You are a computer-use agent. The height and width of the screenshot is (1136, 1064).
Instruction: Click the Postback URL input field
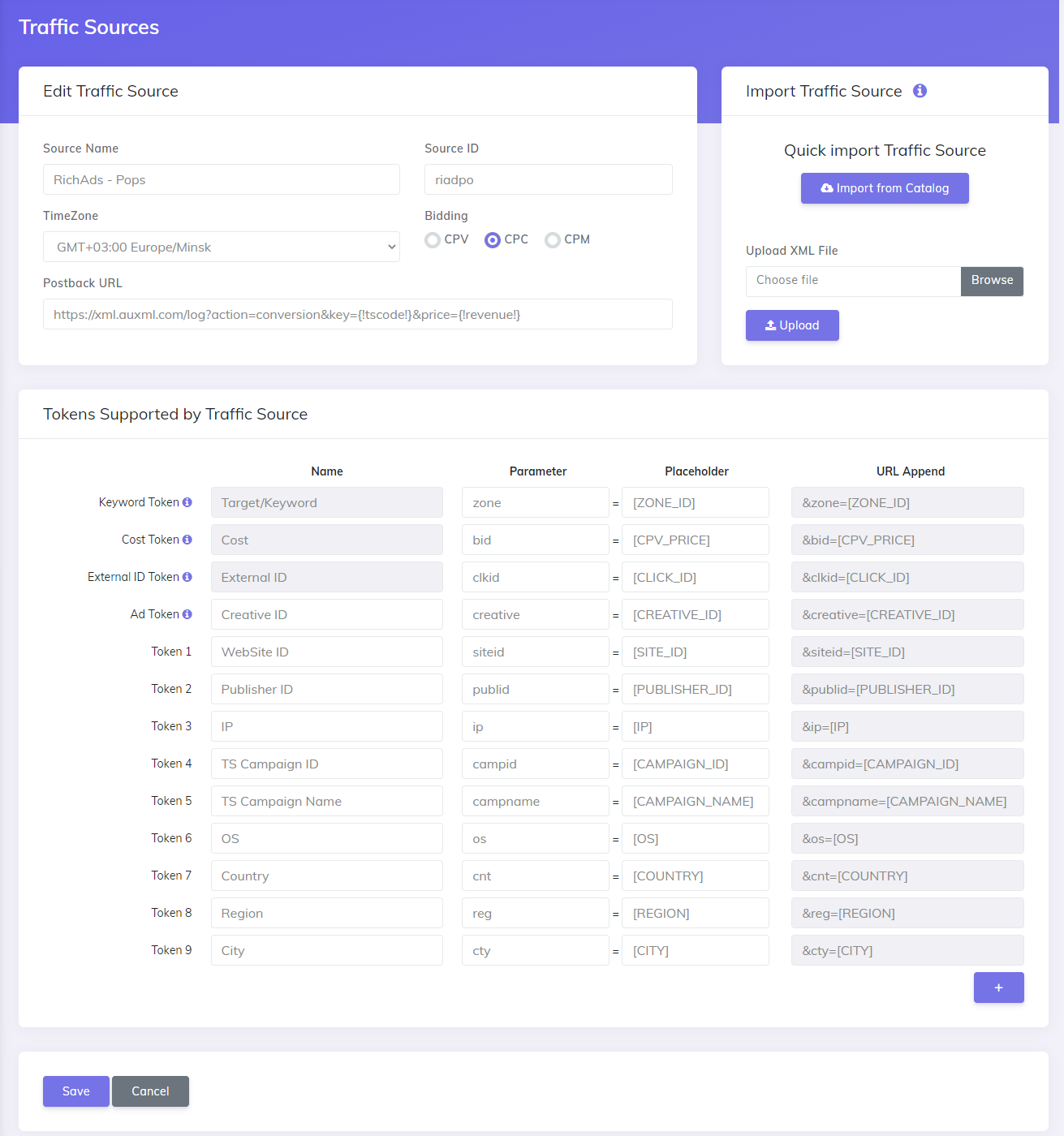coord(357,314)
